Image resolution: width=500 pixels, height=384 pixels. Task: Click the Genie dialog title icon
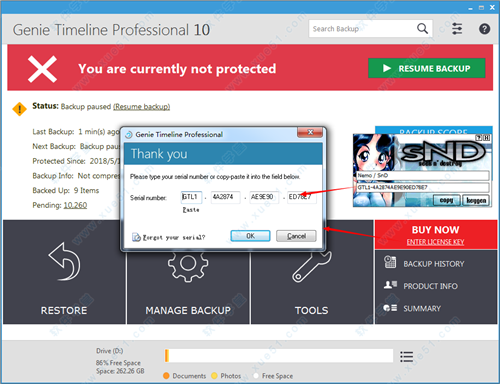[x=129, y=135]
